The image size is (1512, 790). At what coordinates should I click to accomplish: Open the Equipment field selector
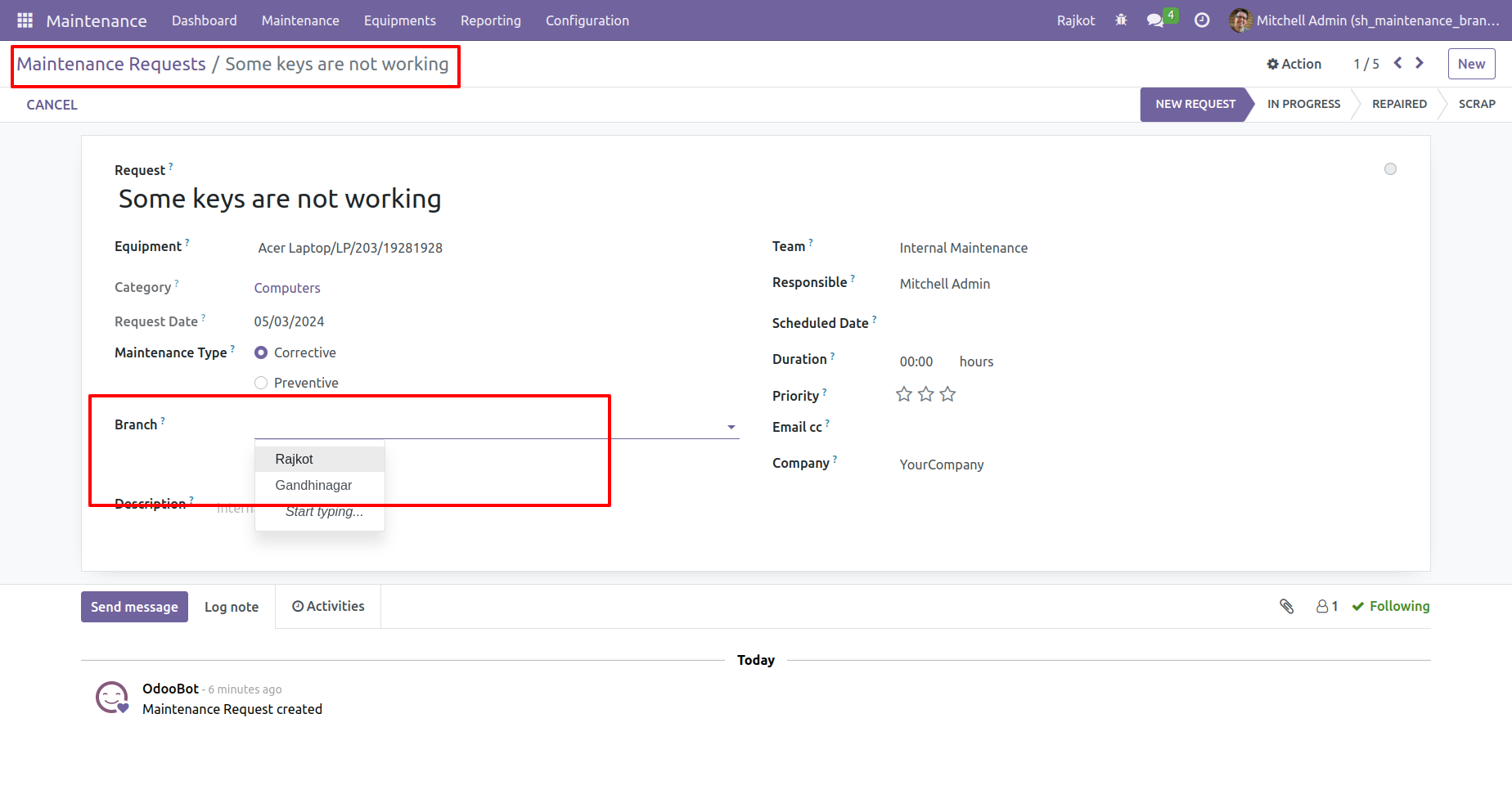496,248
